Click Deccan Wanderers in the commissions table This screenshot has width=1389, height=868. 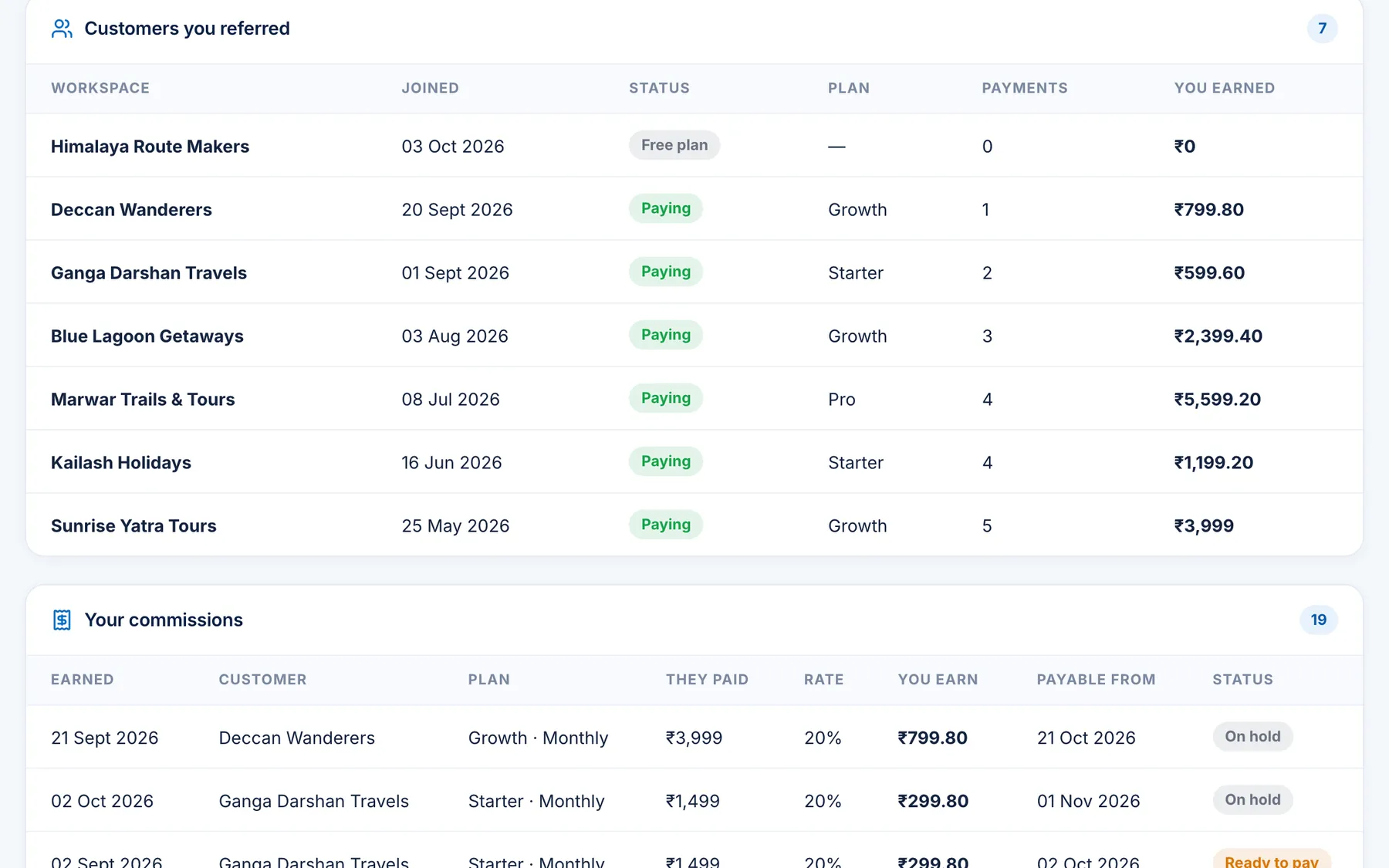(297, 738)
